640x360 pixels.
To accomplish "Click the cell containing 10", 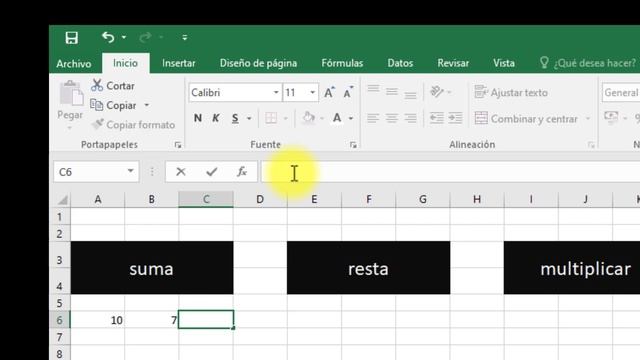I will pos(98,320).
